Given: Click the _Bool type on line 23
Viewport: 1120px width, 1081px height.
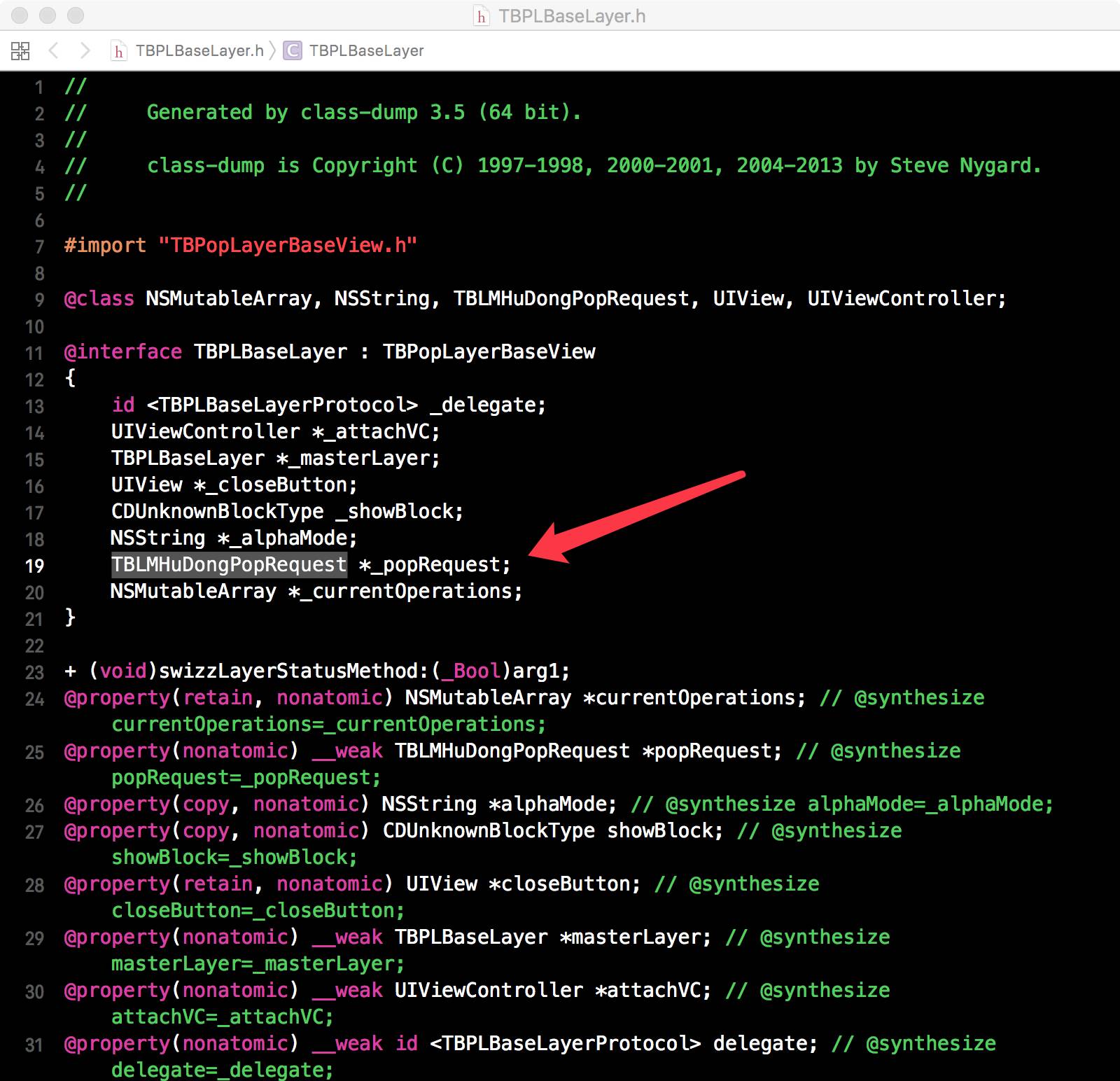Looking at the screenshot, I should tap(471, 671).
